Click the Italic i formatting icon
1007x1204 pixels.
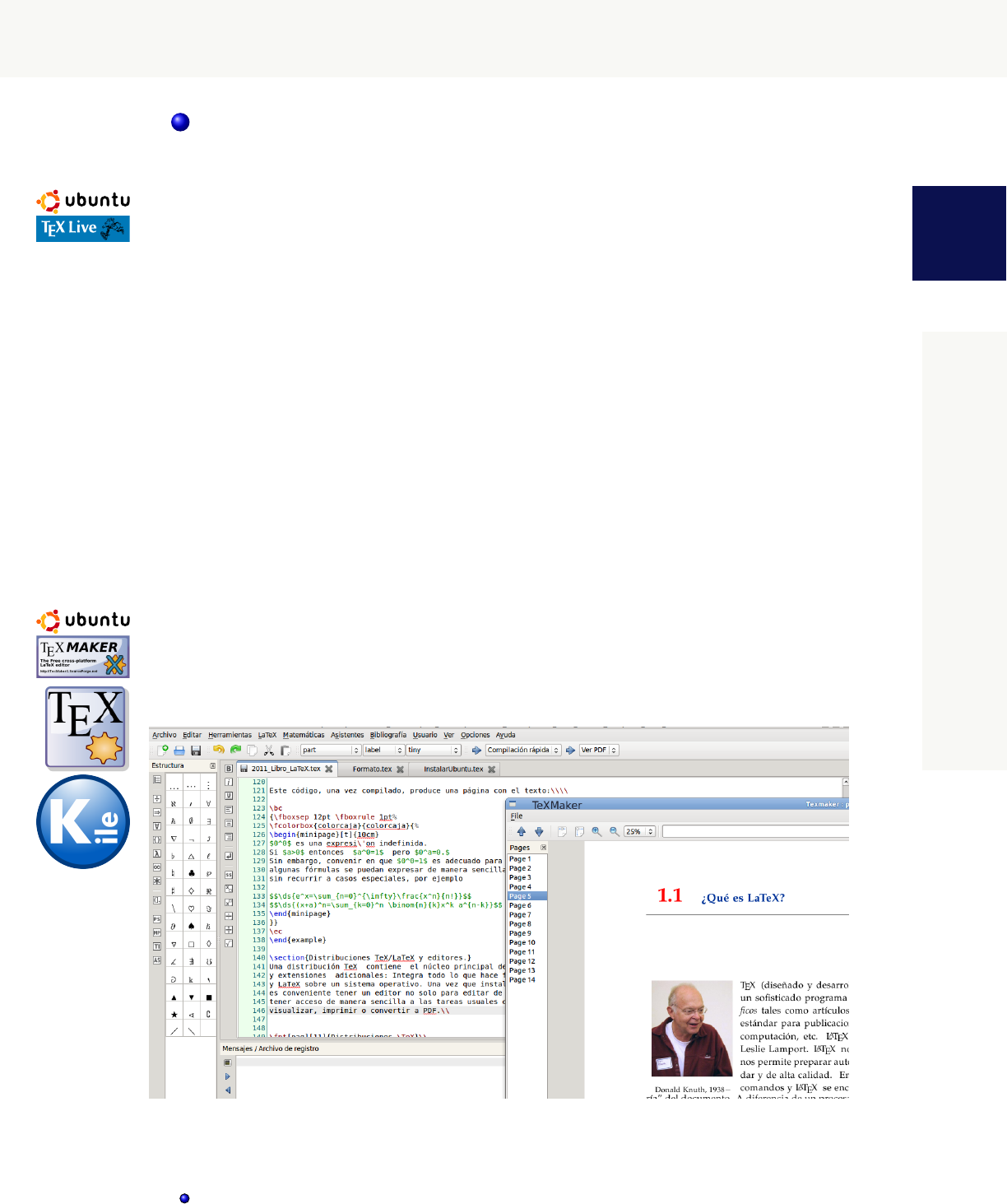229,782
